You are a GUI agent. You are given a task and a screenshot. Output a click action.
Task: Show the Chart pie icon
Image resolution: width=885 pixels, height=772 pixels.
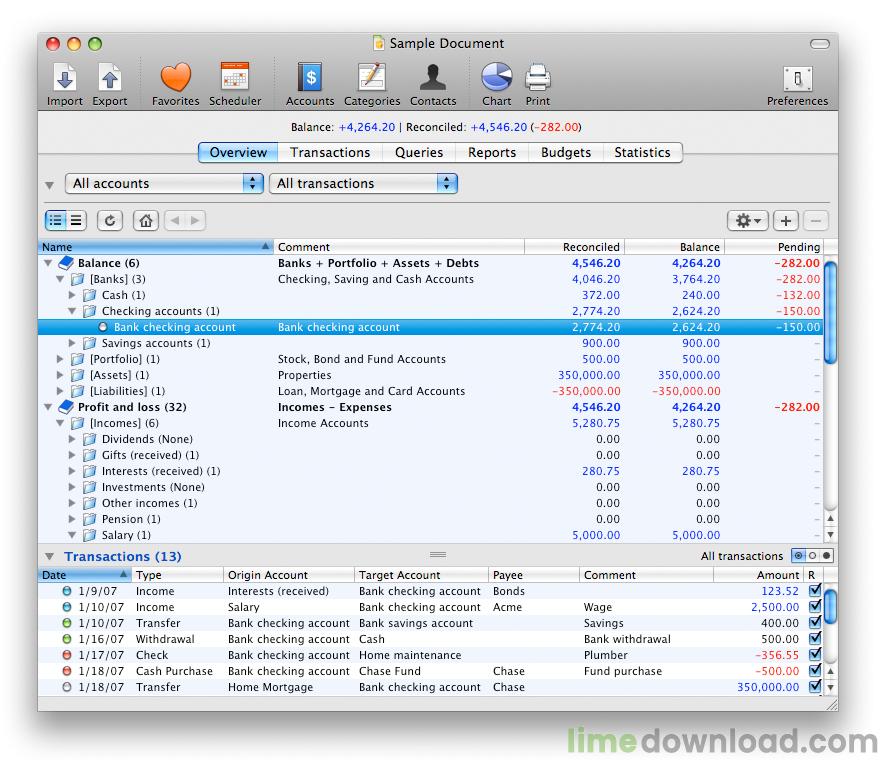tap(497, 77)
